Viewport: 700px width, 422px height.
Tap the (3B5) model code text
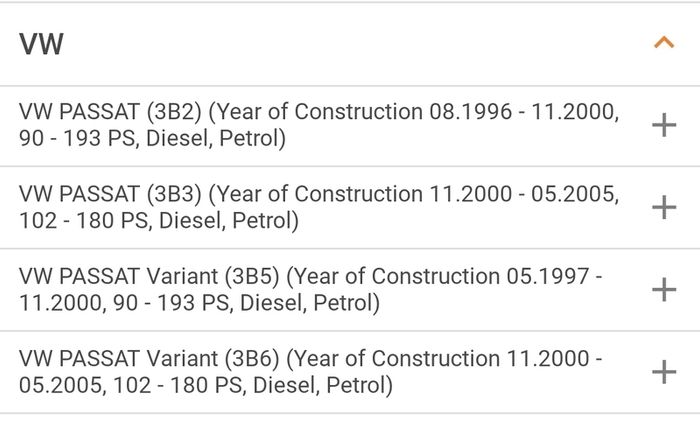click(x=252, y=277)
